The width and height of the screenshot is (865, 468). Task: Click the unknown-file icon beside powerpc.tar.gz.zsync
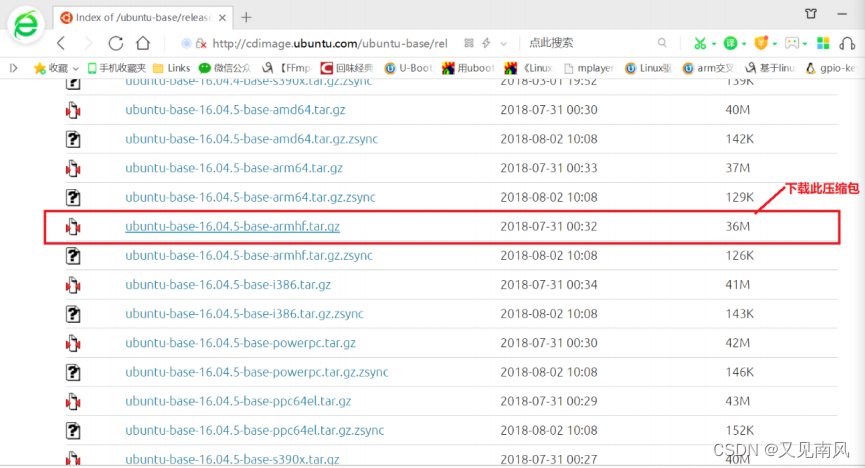click(x=73, y=372)
